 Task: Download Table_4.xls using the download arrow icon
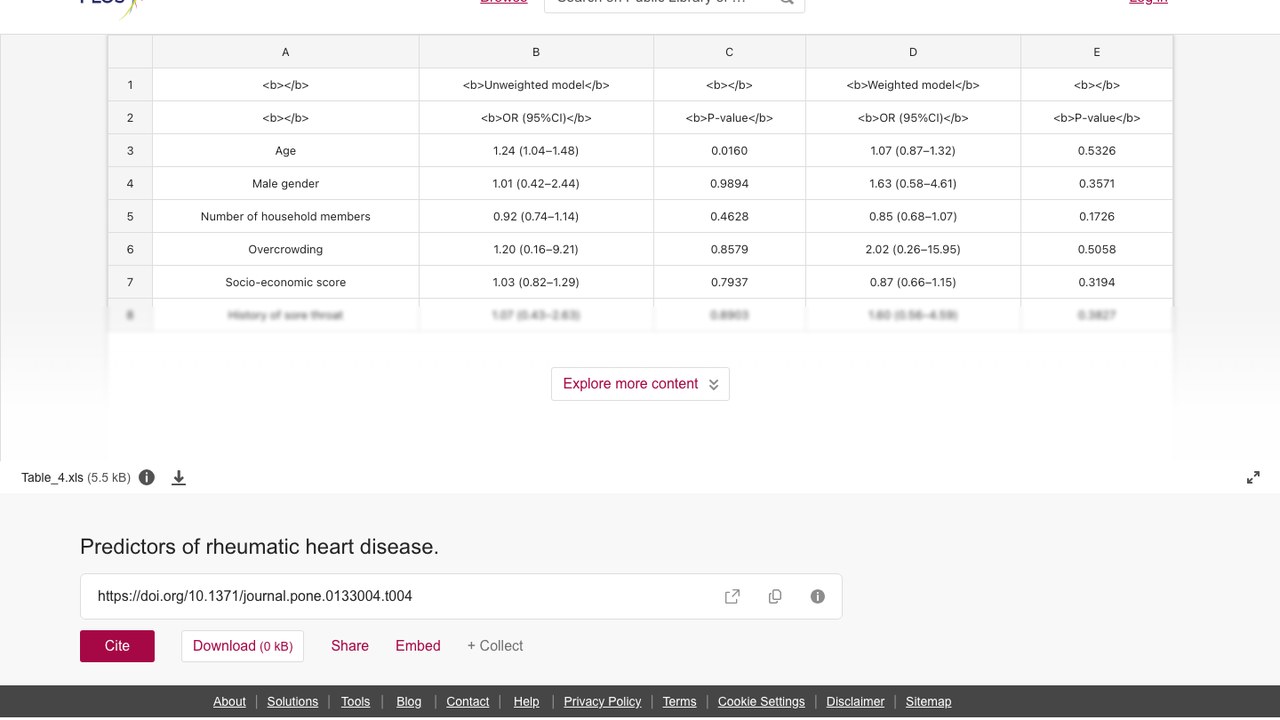click(x=179, y=477)
